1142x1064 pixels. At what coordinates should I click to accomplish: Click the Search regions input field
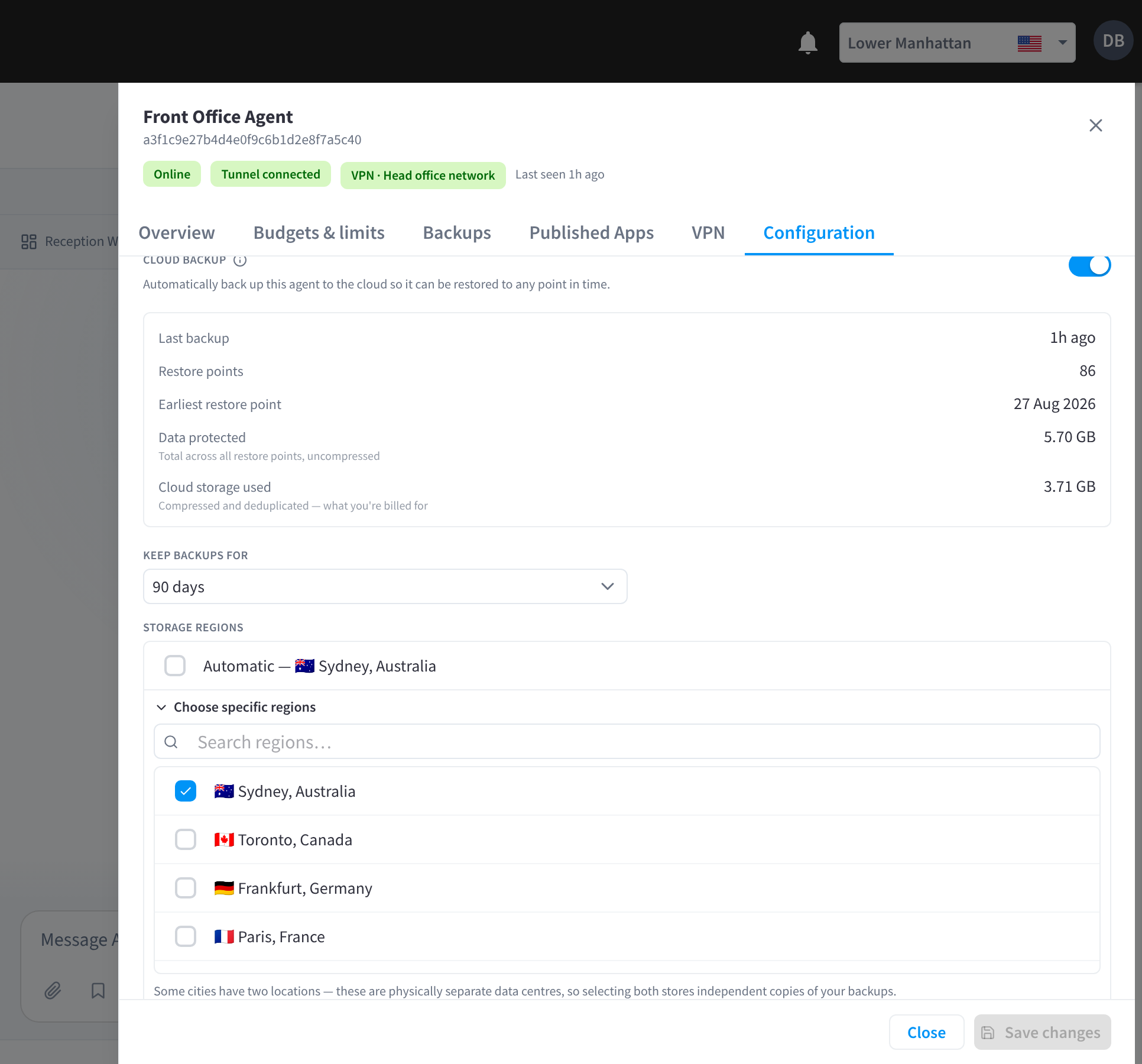(x=627, y=742)
